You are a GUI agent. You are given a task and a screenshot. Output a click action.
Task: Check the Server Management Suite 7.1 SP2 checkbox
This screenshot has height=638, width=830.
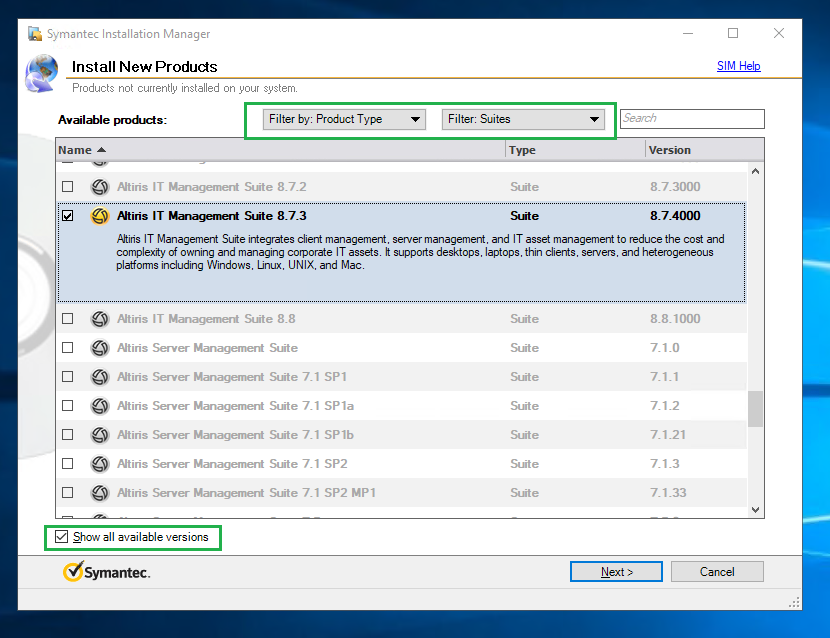pos(68,464)
